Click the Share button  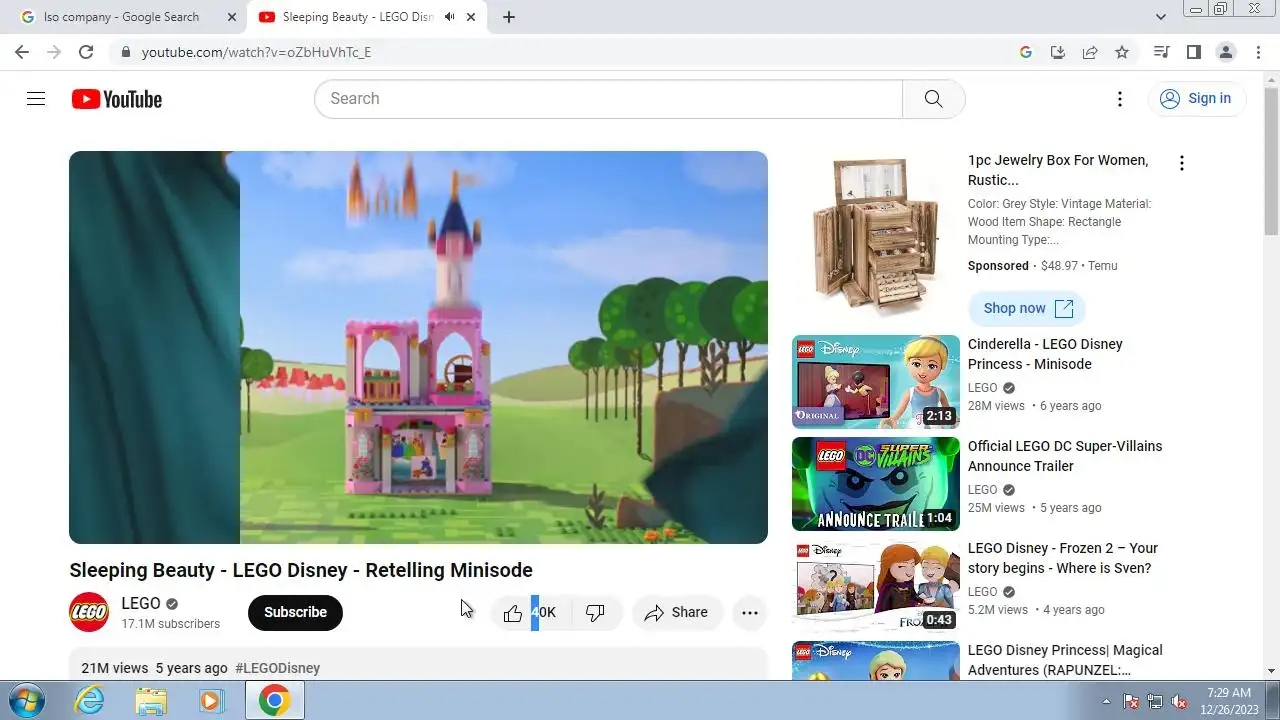click(677, 613)
